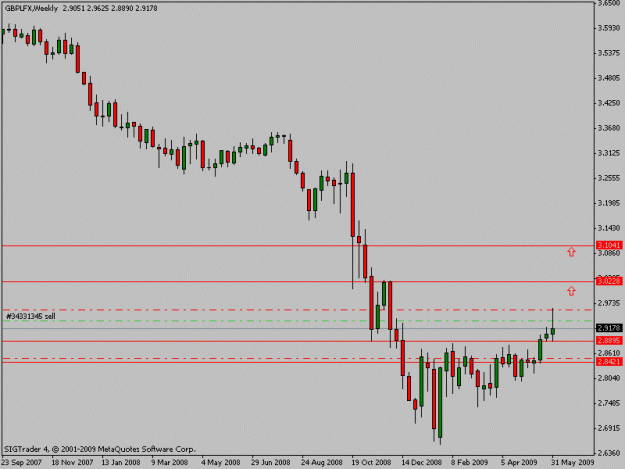Click the 3.3125 price axis label
625x469 pixels.
click(x=609, y=153)
